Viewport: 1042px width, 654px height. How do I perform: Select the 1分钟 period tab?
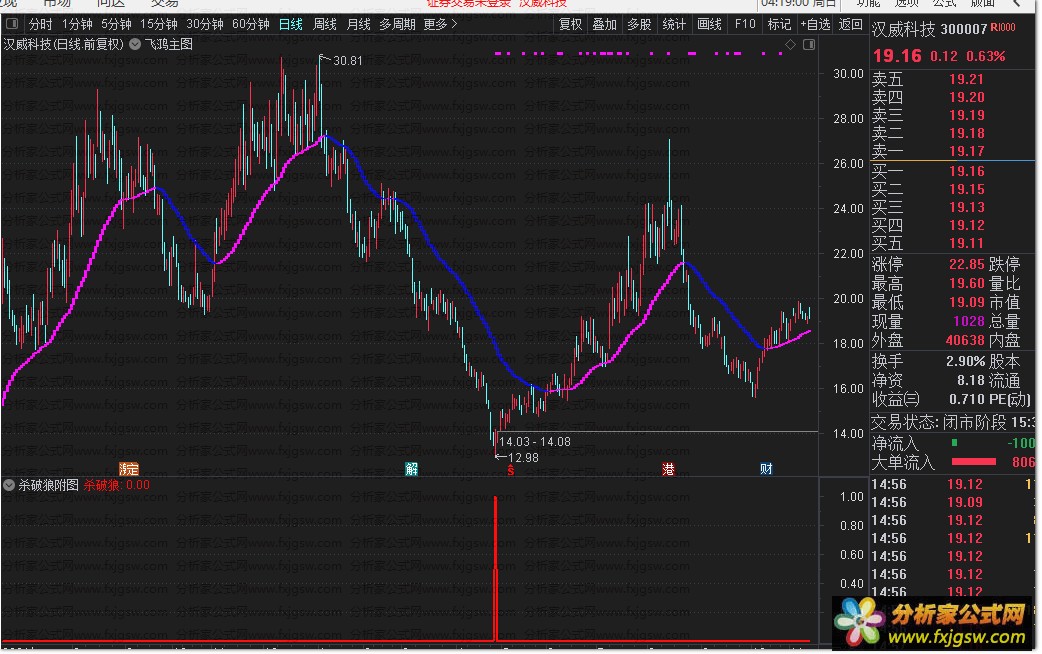pyautogui.click(x=77, y=25)
